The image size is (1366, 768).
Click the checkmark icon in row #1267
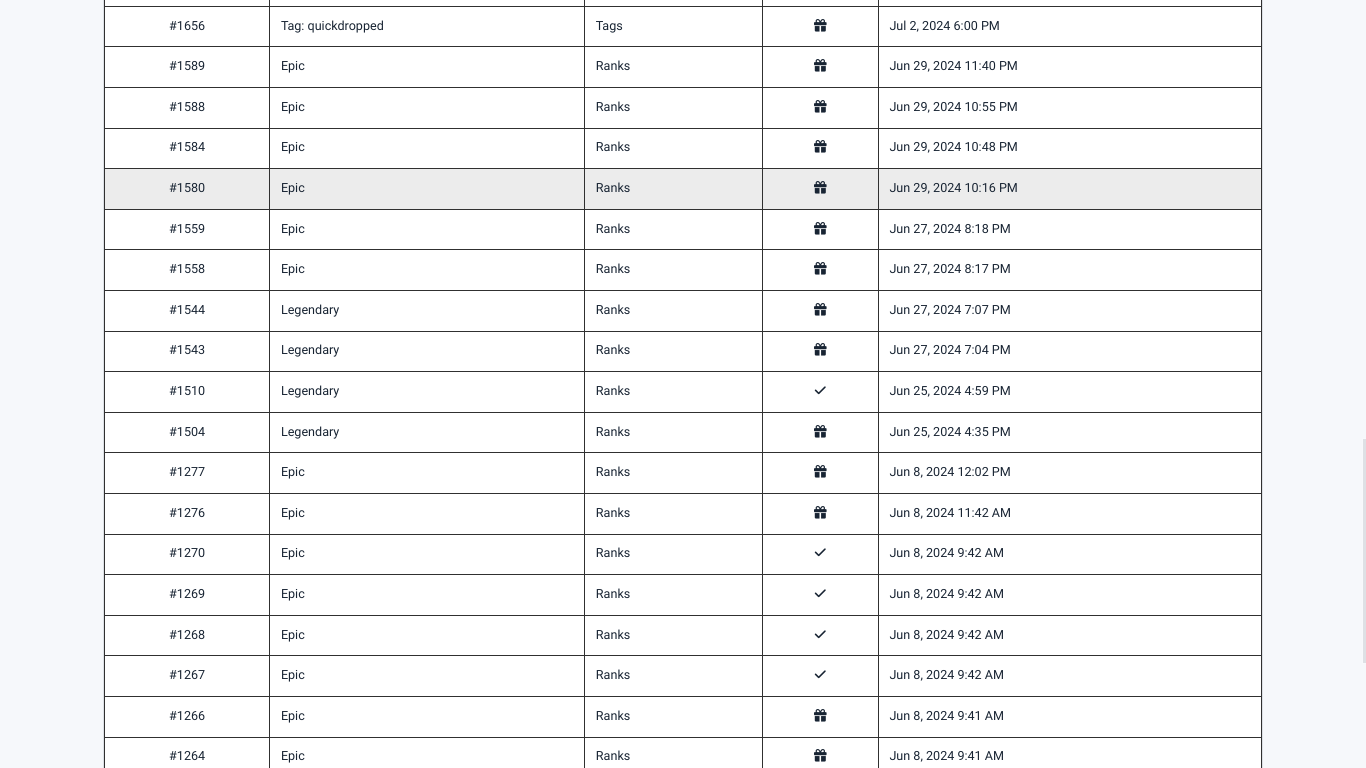click(x=820, y=675)
